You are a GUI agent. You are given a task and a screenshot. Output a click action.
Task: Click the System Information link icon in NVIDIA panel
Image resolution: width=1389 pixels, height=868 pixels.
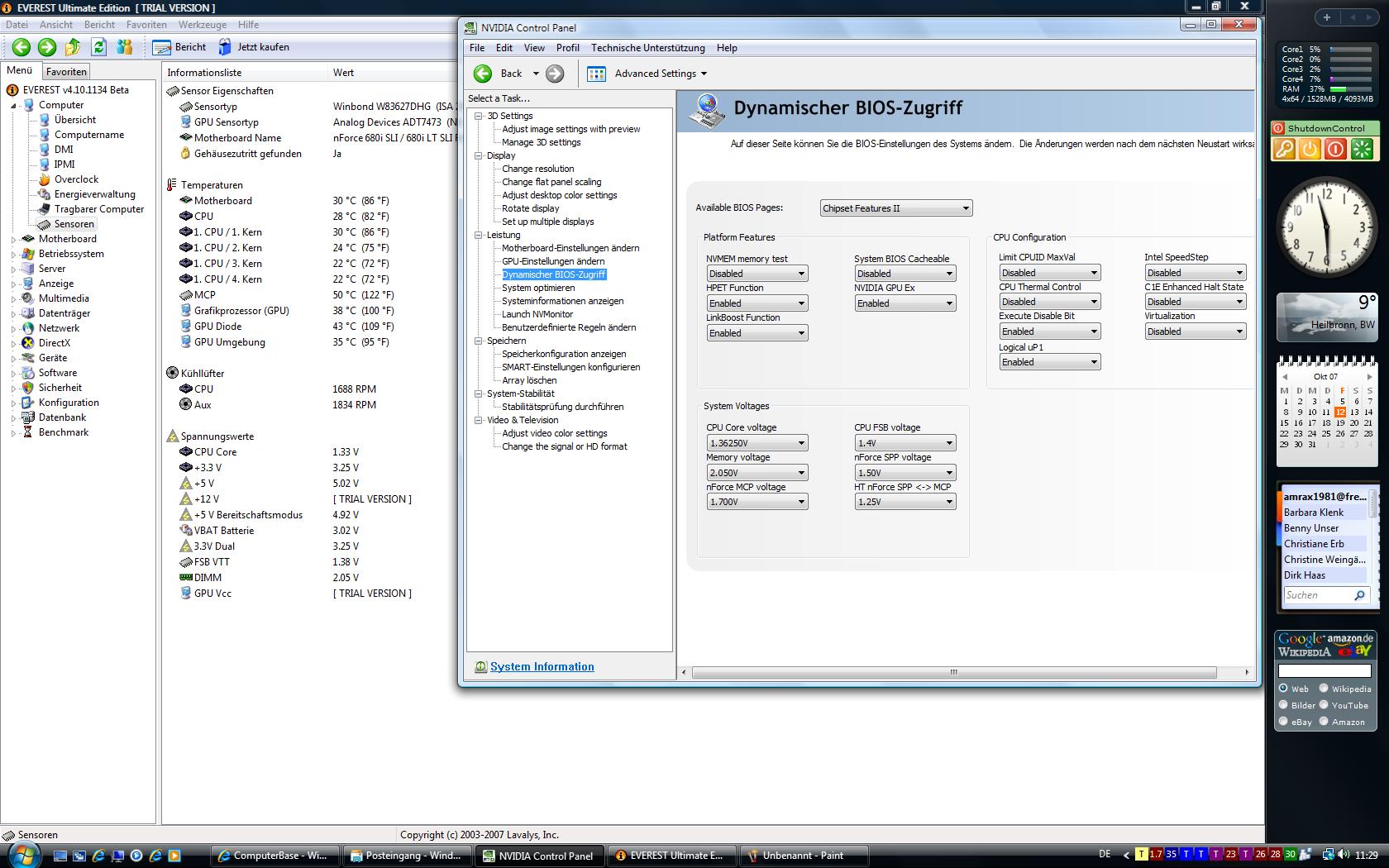coord(480,667)
